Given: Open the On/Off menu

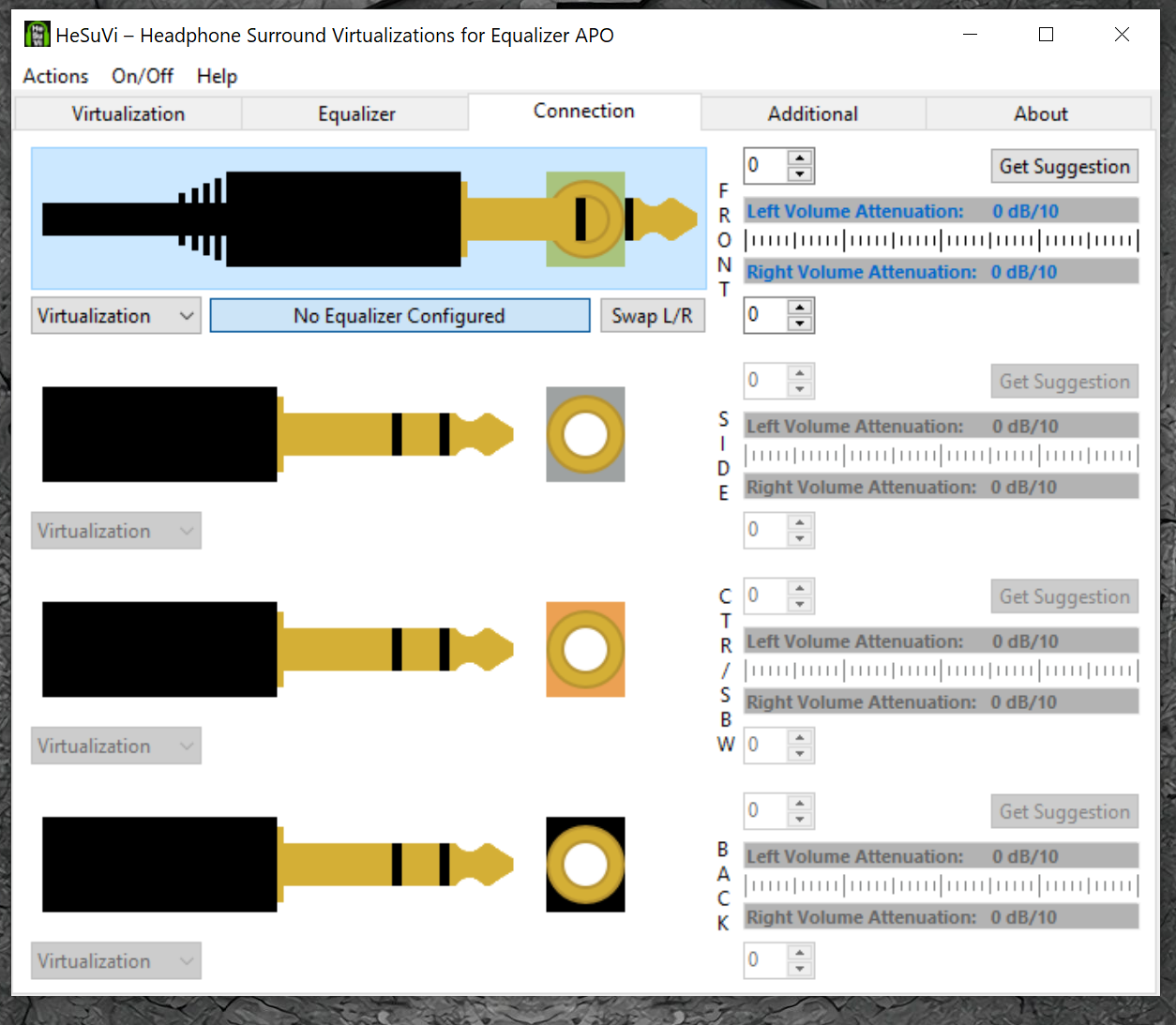Looking at the screenshot, I should (x=143, y=76).
